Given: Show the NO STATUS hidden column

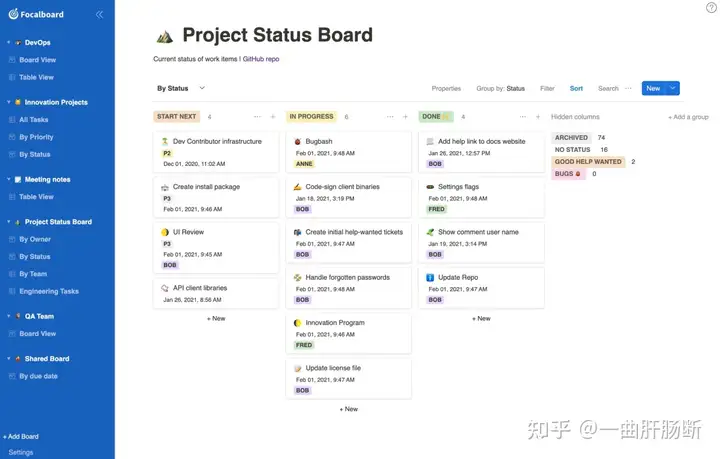Looking at the screenshot, I should (572, 150).
